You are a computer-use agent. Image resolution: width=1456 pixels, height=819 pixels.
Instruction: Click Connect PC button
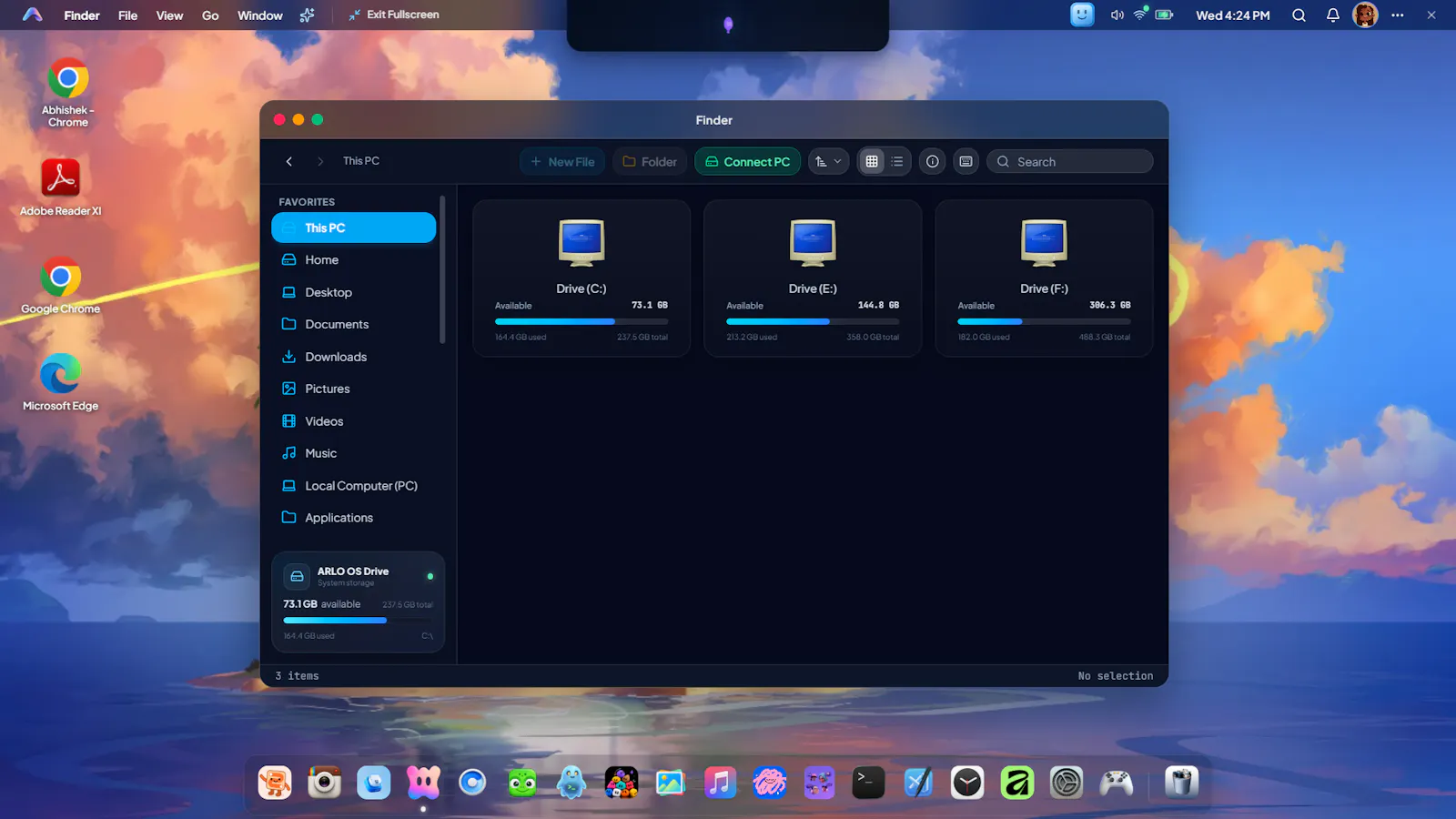tap(748, 161)
